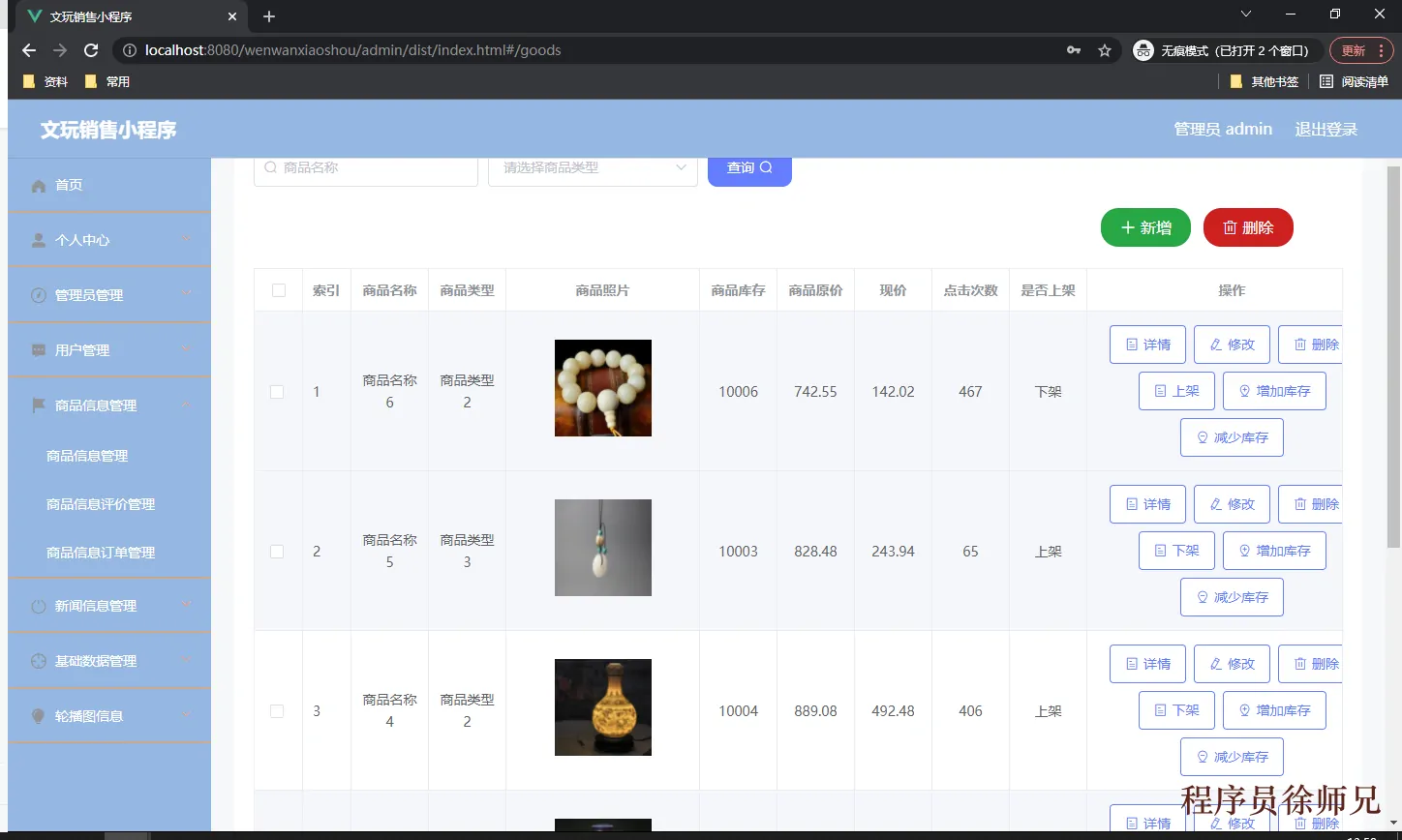This screenshot has height=840, width=1402.
Task: Click the 更新 browser update button
Action: coord(1360,50)
